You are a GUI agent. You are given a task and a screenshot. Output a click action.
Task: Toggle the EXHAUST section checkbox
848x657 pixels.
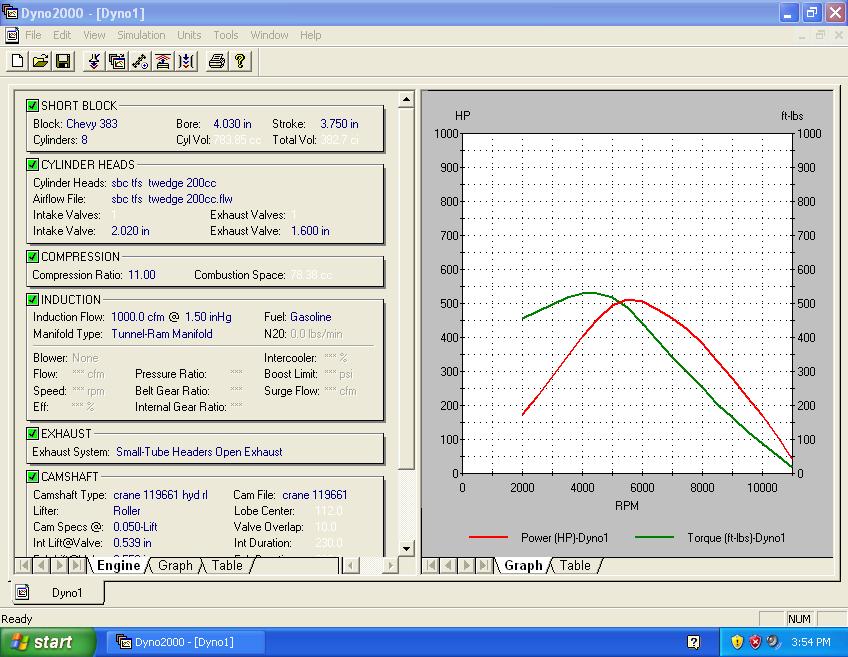[33, 434]
